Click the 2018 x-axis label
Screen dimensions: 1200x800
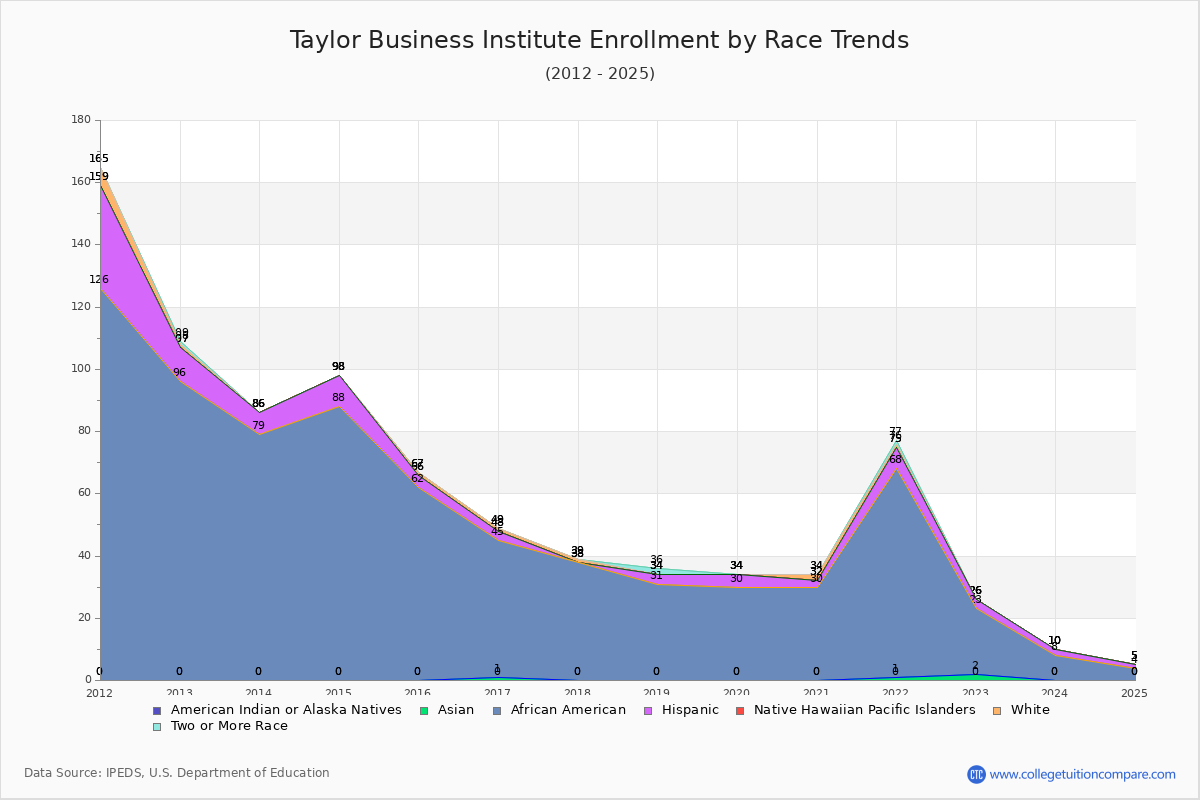point(577,693)
